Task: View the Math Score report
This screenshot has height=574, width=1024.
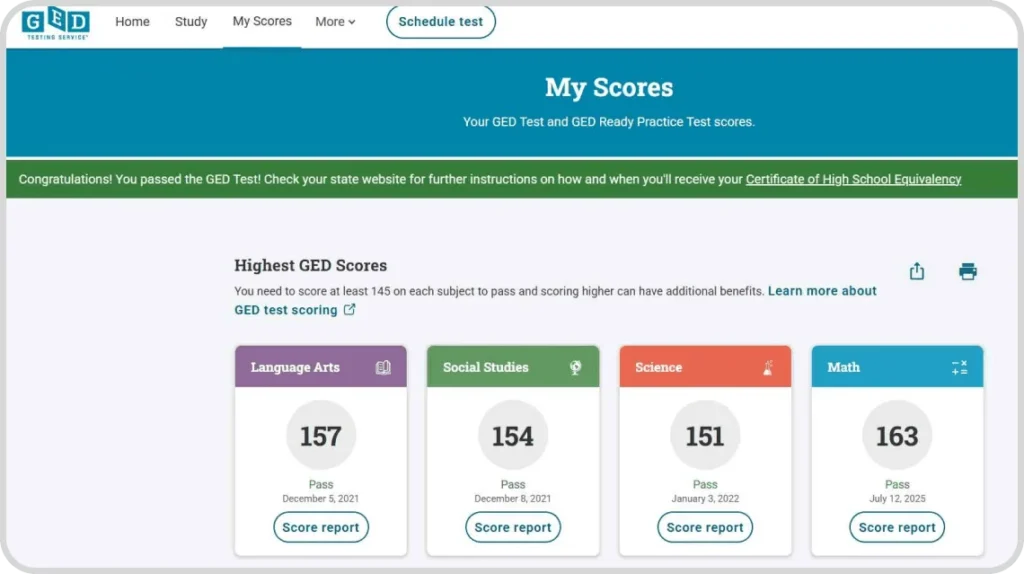Action: tap(897, 527)
